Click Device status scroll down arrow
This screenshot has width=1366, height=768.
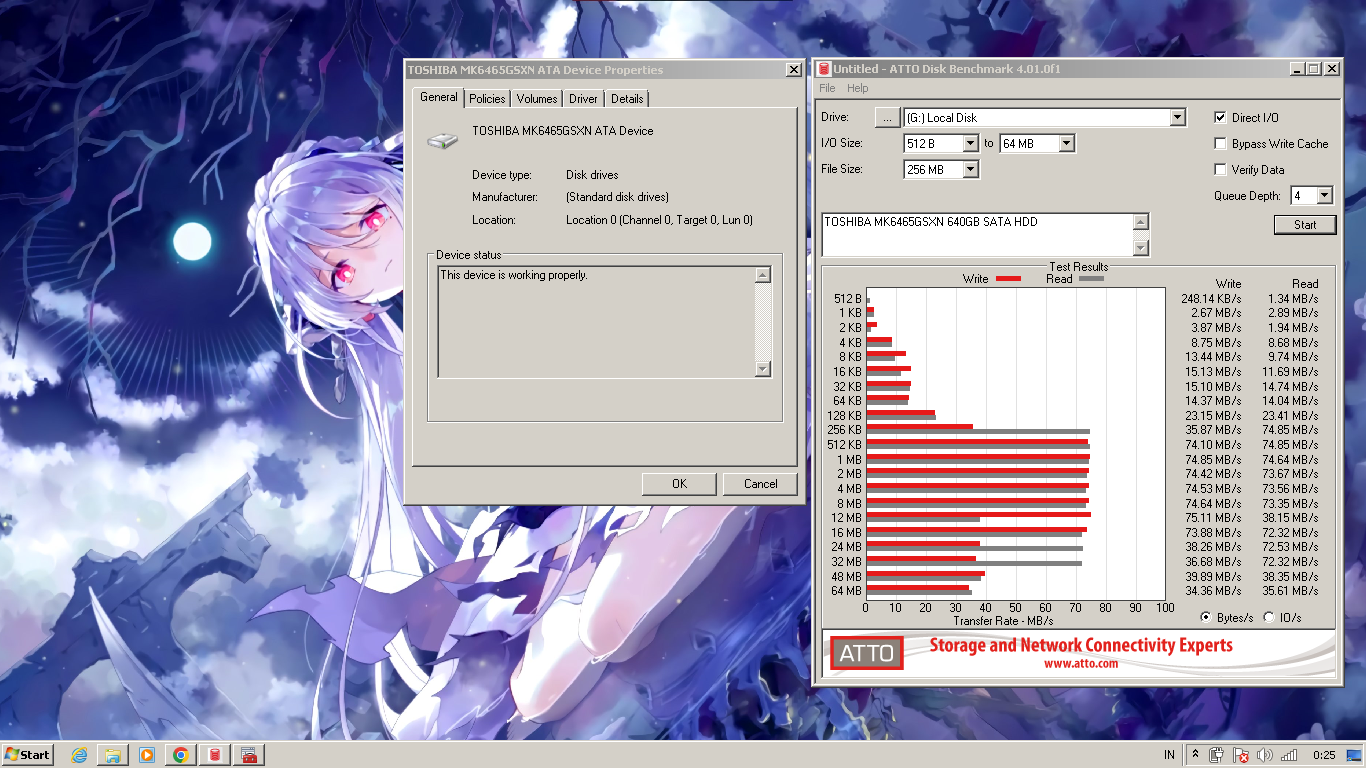coord(763,369)
